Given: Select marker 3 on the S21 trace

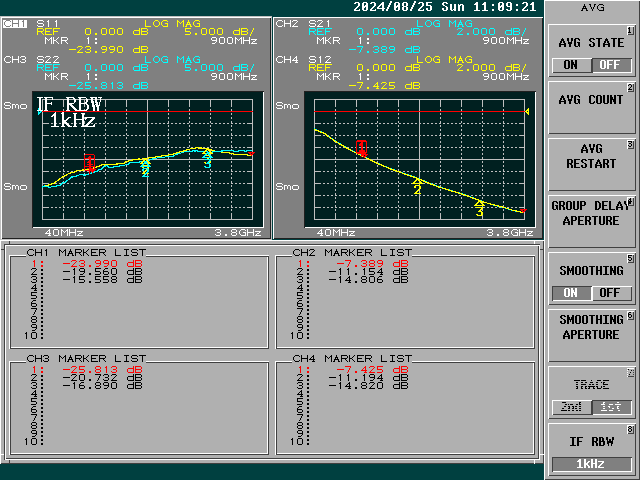Looking at the screenshot, I should (479, 208).
